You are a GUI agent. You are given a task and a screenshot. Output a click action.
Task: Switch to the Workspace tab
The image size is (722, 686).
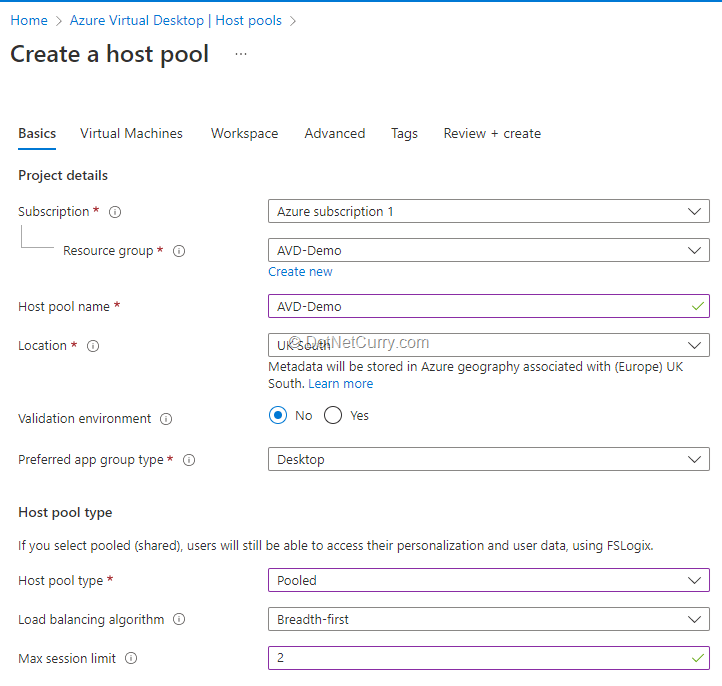pyautogui.click(x=245, y=134)
